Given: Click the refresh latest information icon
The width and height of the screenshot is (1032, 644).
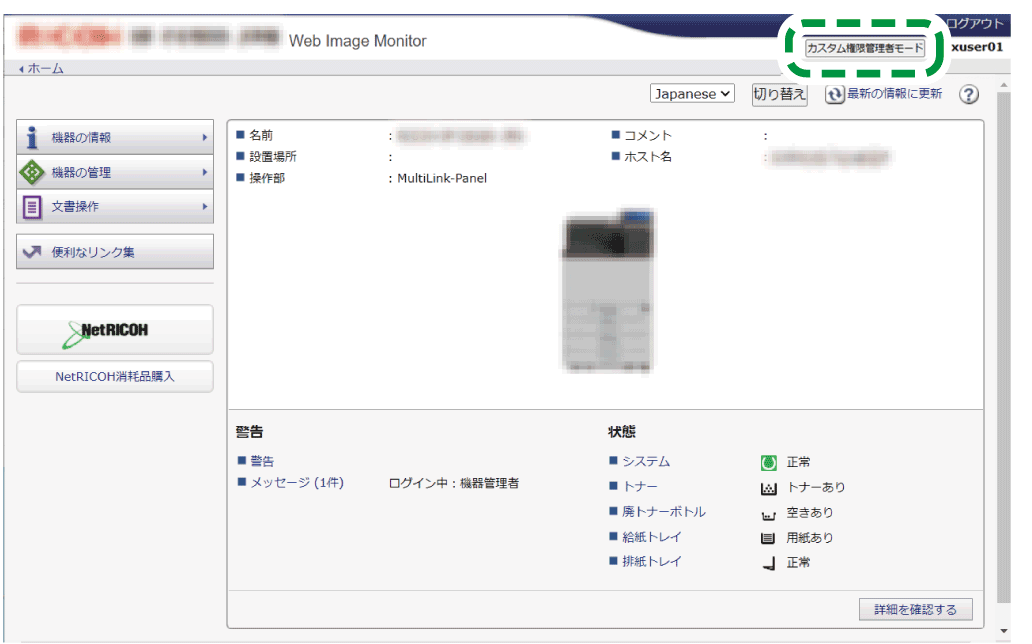Looking at the screenshot, I should 834,94.
